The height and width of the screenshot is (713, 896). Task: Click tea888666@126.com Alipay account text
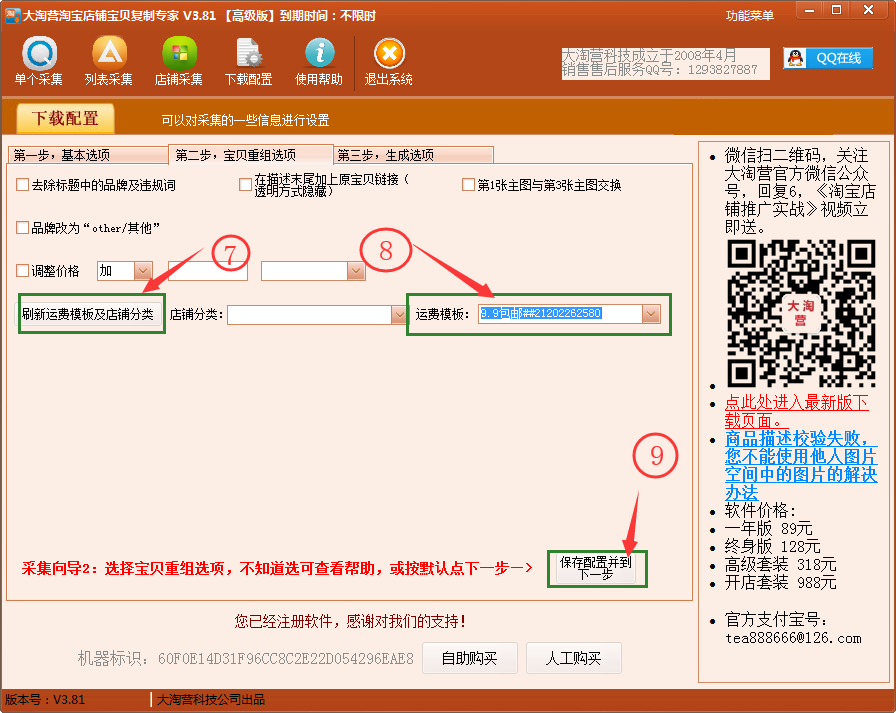(x=793, y=638)
